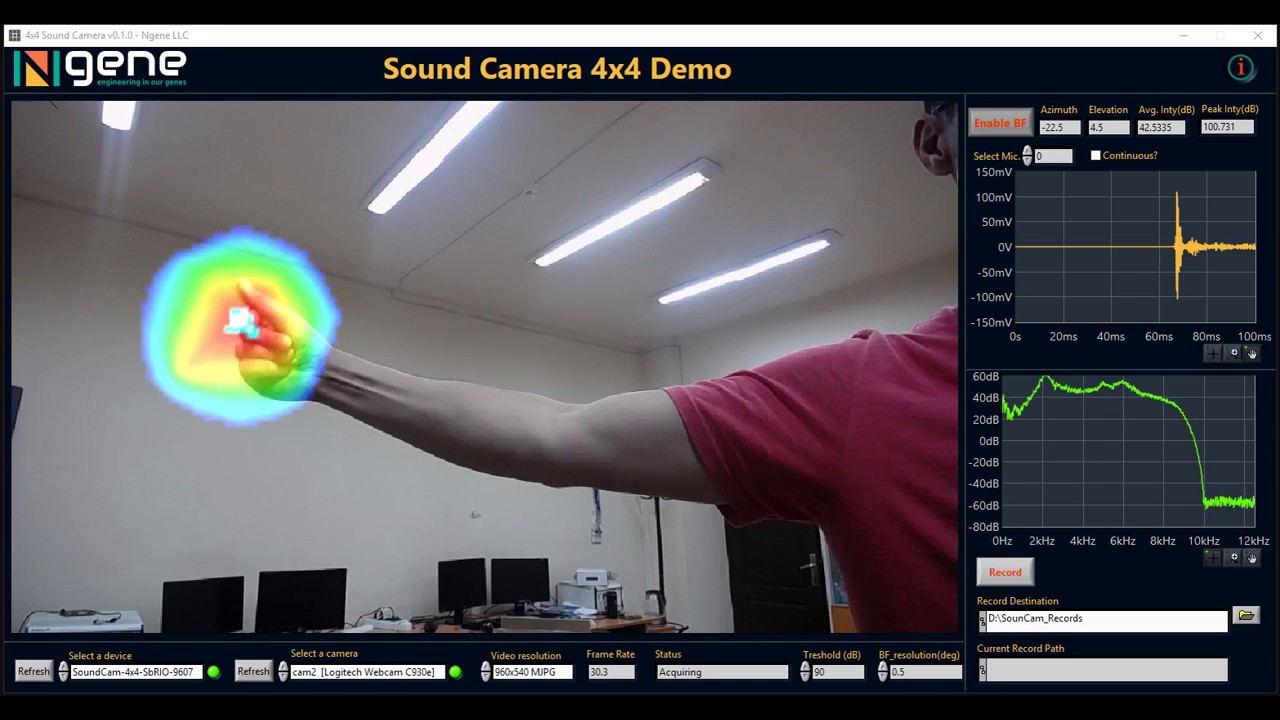Click the app icon in the title bar
Image resolution: width=1280 pixels, height=720 pixels.
(x=14, y=35)
